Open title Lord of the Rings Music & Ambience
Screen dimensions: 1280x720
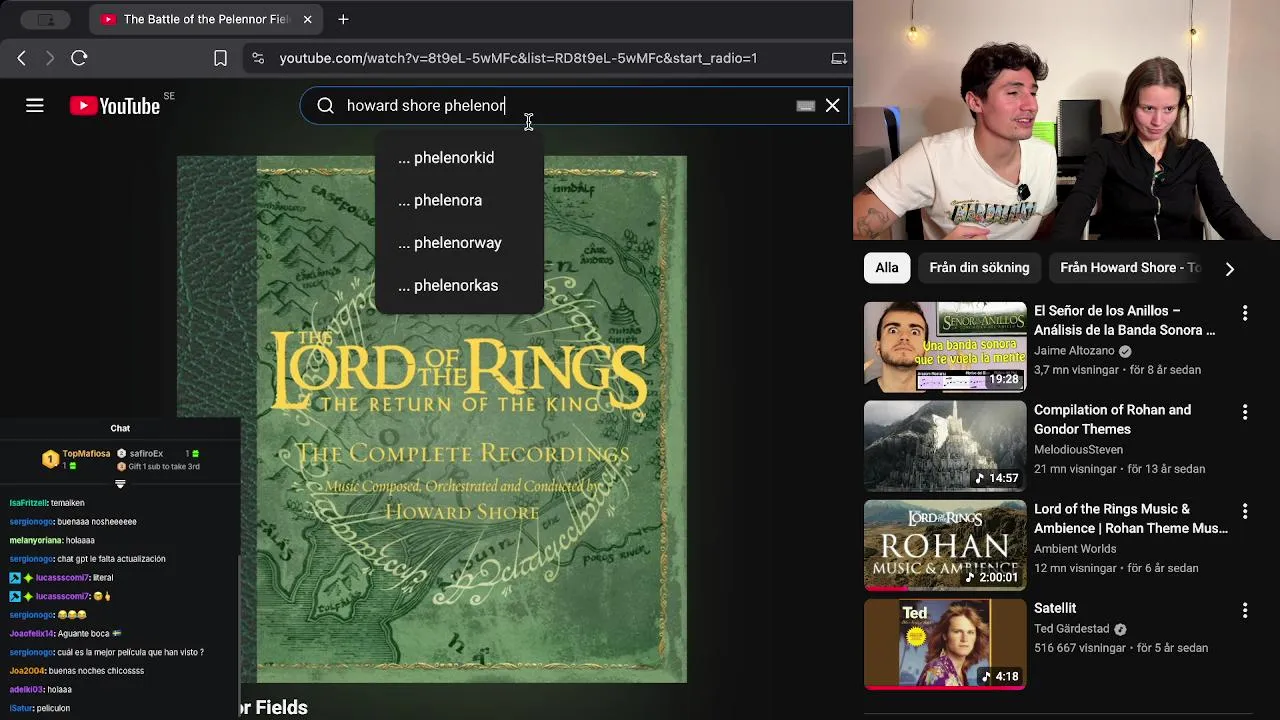coord(1131,518)
